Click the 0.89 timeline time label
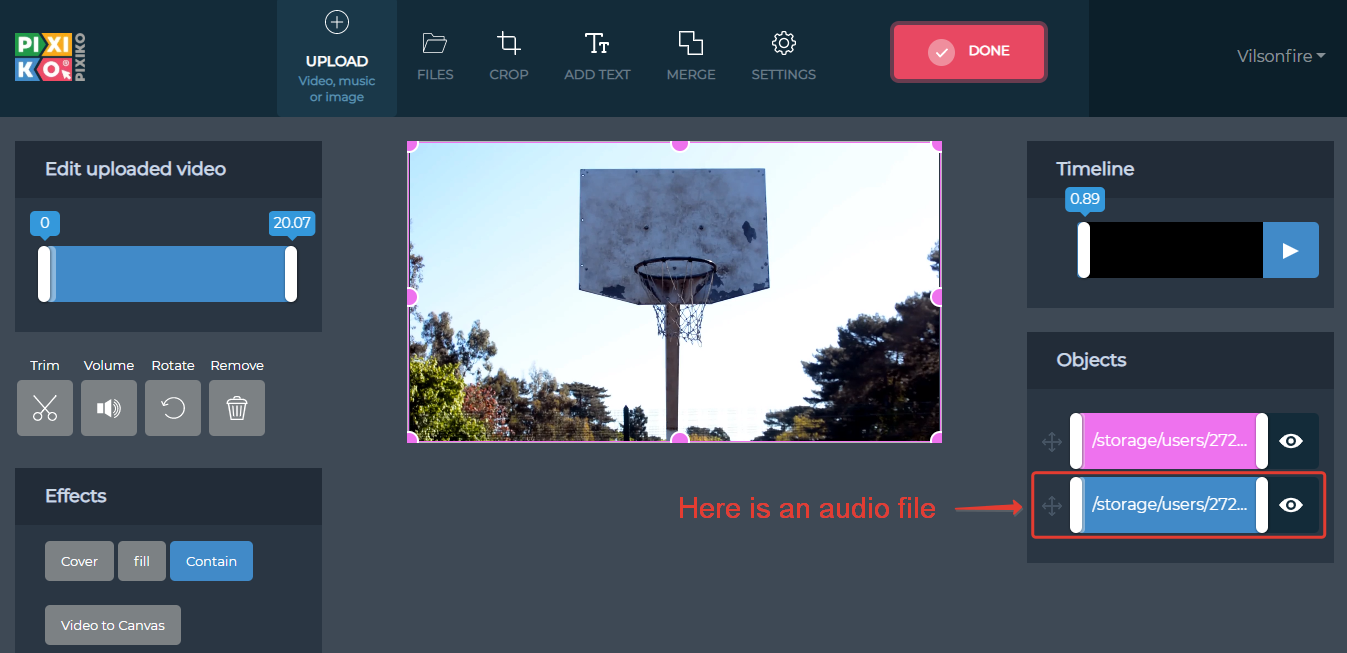The image size is (1347, 653). pos(1084,199)
